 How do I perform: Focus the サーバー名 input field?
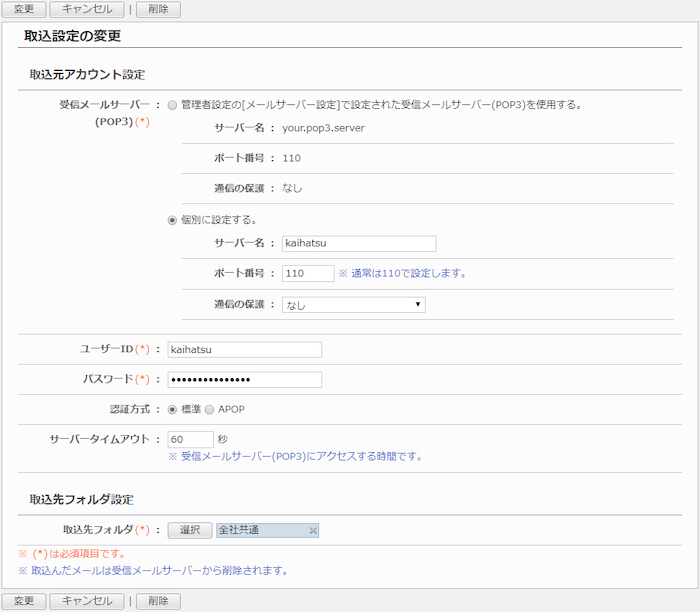coord(359,243)
